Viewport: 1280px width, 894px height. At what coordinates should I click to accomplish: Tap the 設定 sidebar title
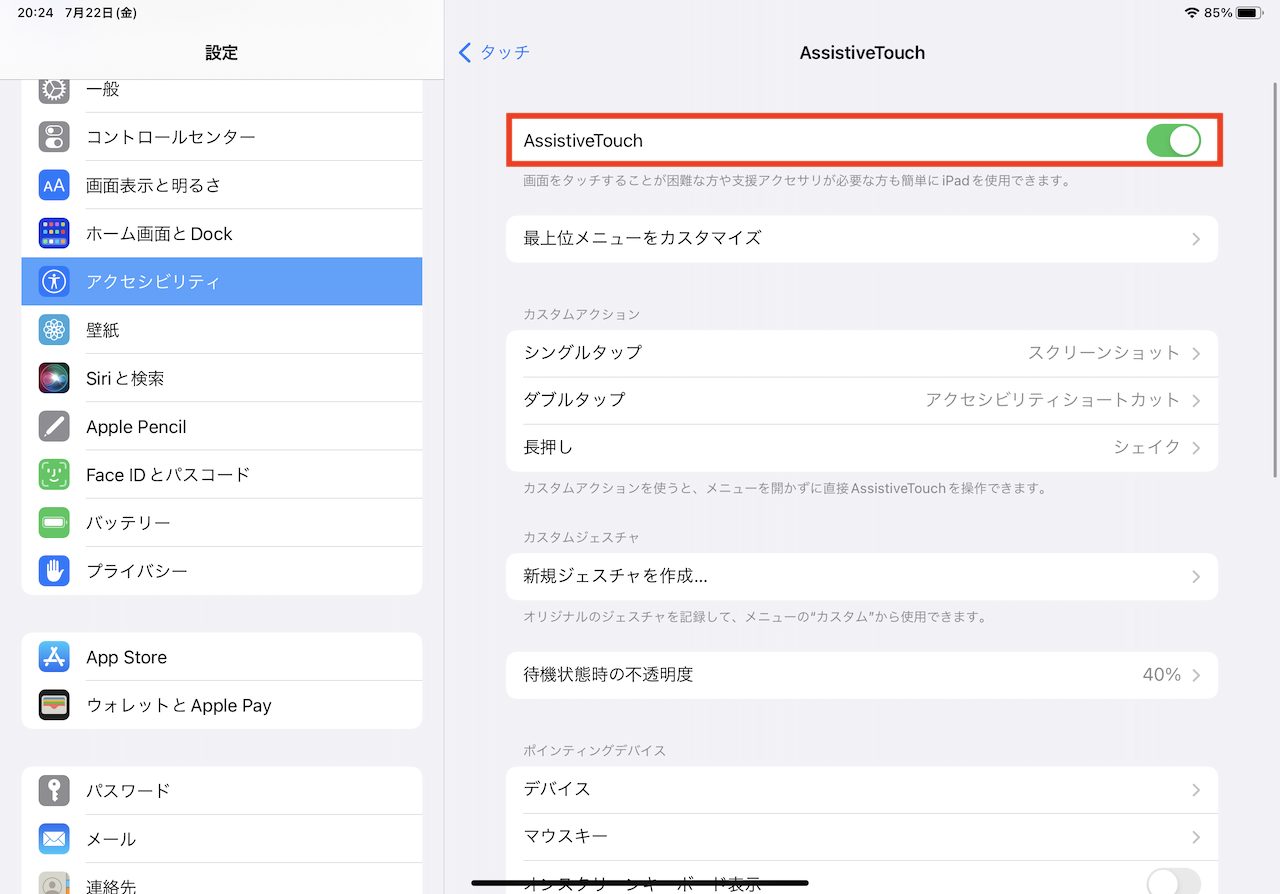[x=222, y=53]
